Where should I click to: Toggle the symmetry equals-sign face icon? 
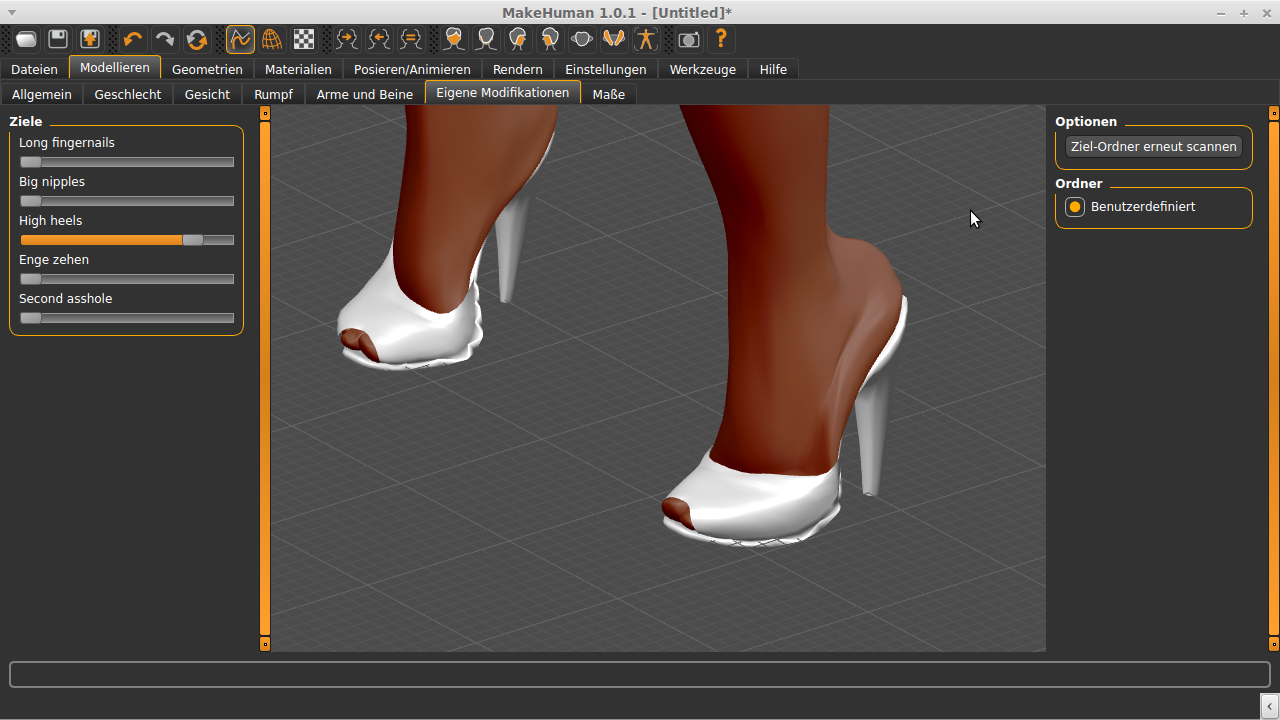411,39
